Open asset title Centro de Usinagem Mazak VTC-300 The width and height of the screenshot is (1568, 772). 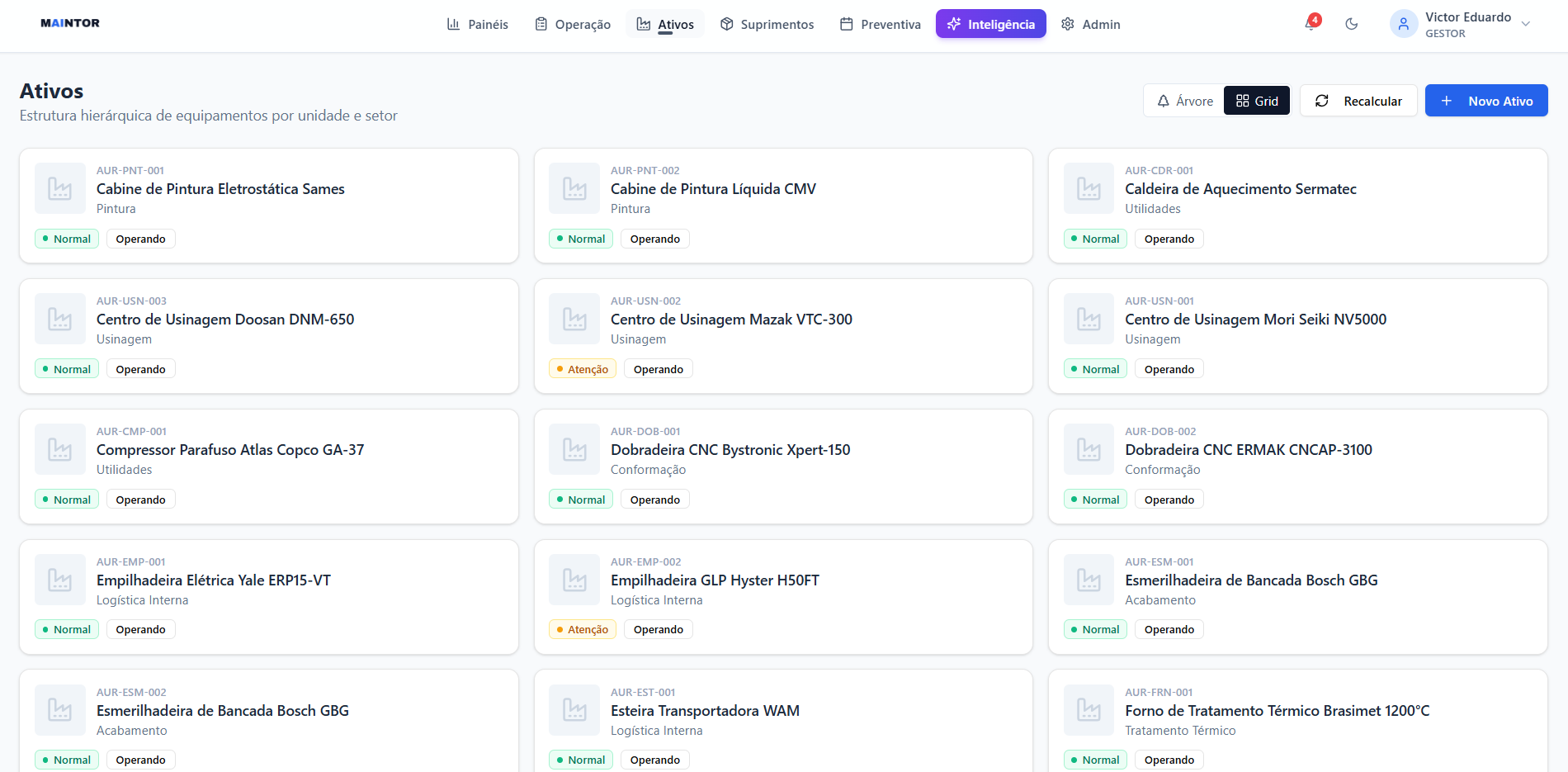tap(731, 320)
